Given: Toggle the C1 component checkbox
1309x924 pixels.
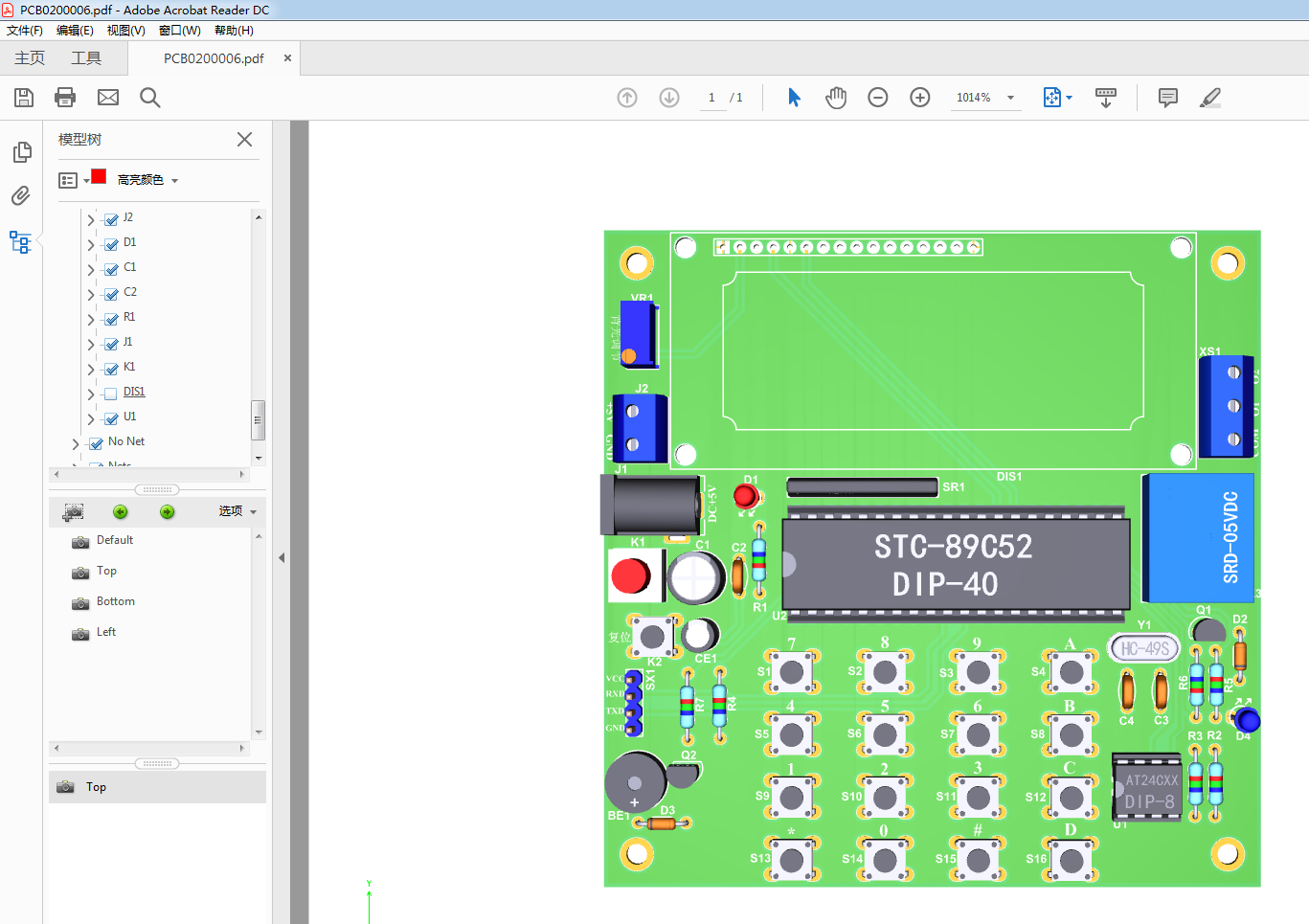Looking at the screenshot, I should tap(111, 269).
